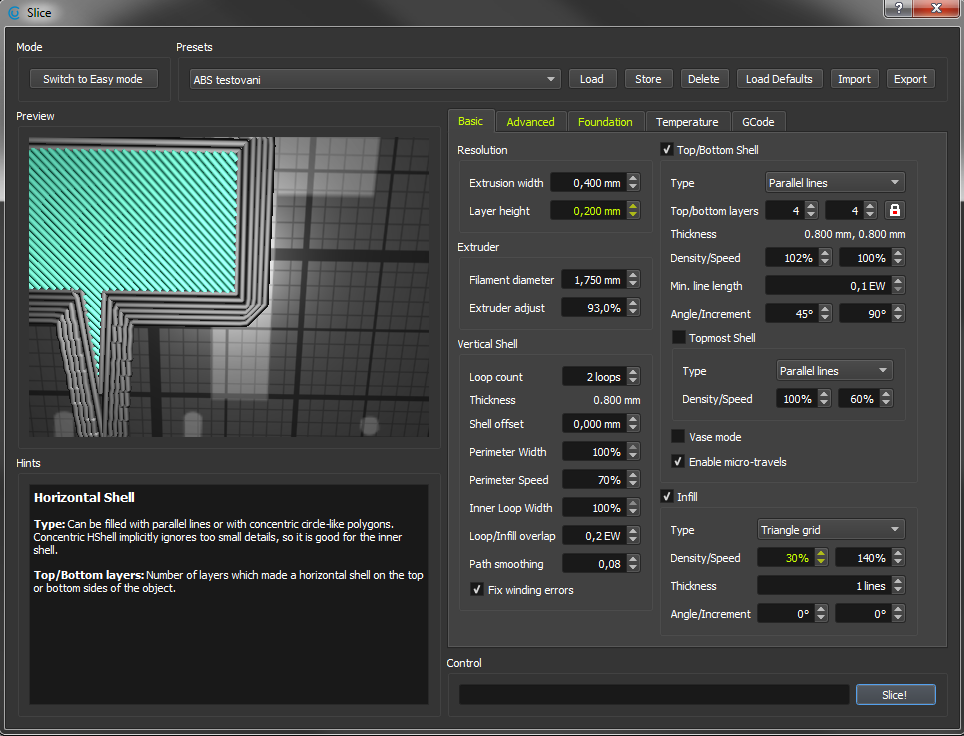The height and width of the screenshot is (736, 964).
Task: Click the lock icon beside Top/bottom layers
Action: (x=894, y=211)
